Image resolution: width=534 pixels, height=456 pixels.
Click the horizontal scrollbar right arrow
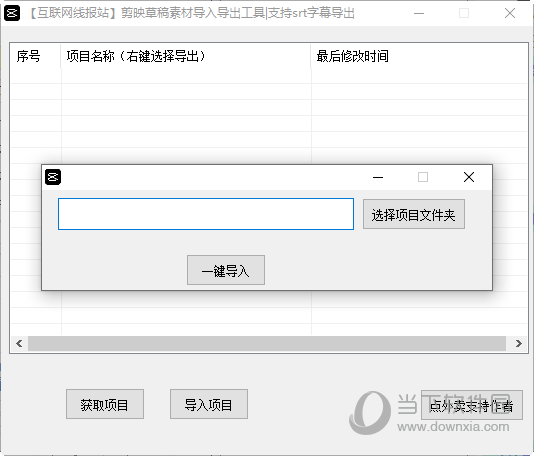(x=518, y=343)
